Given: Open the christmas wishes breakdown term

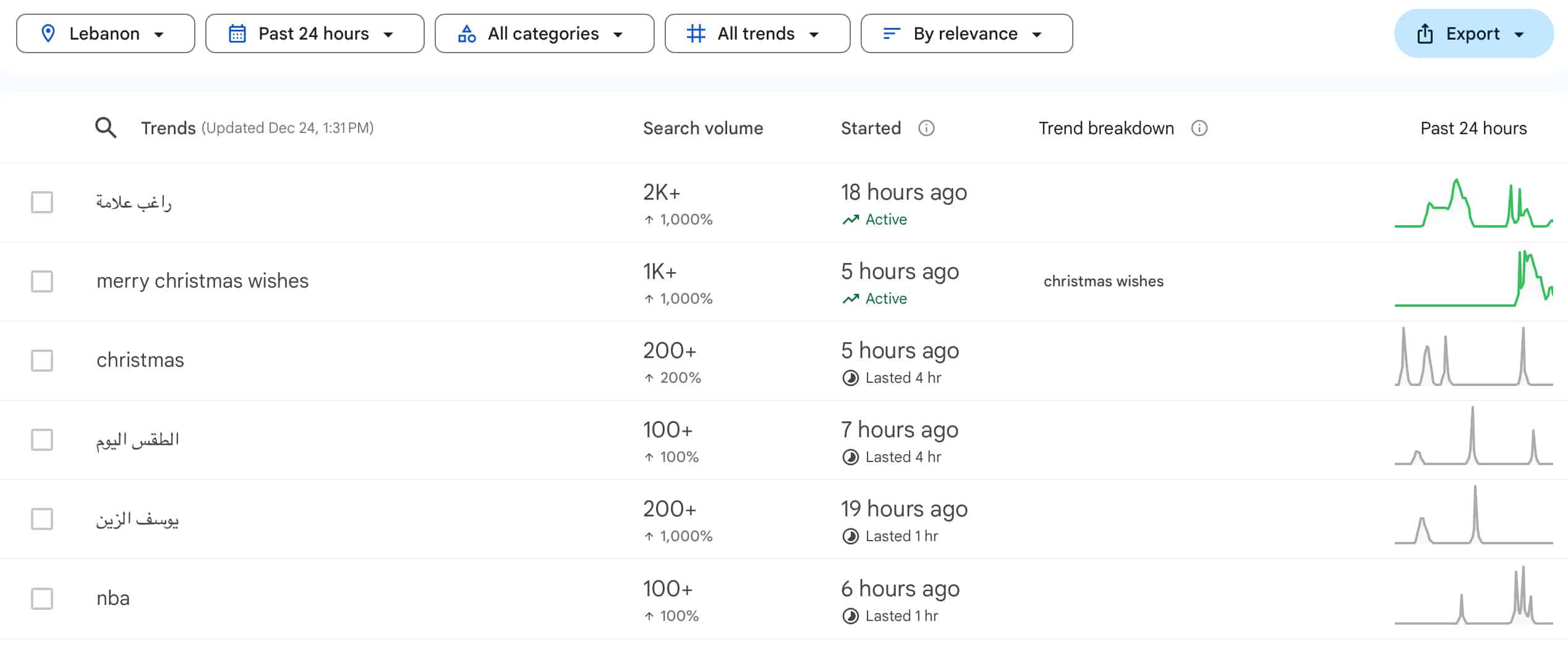Looking at the screenshot, I should coord(1103,281).
